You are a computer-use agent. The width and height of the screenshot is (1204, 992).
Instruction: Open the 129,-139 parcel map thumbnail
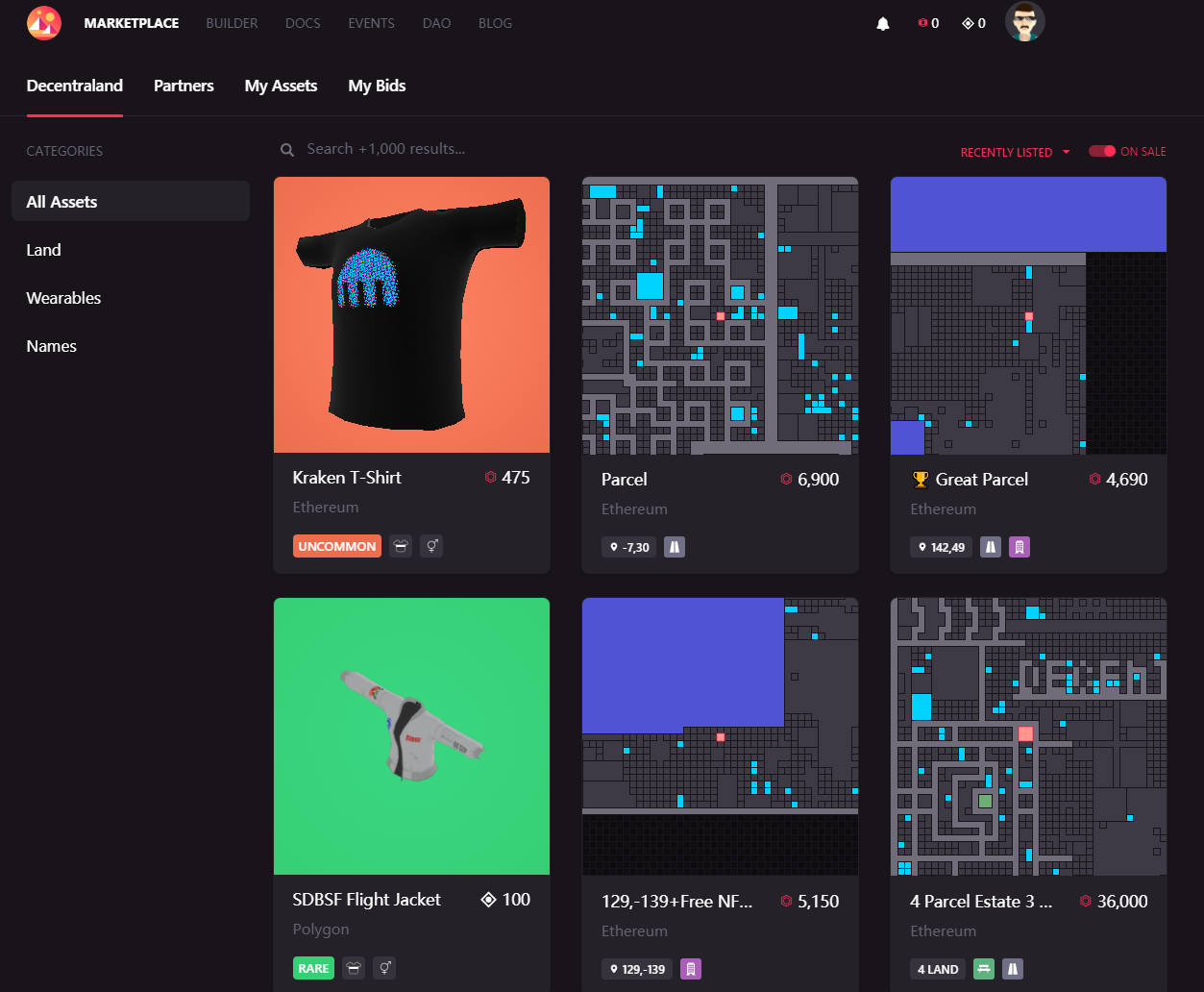pyautogui.click(x=721, y=737)
